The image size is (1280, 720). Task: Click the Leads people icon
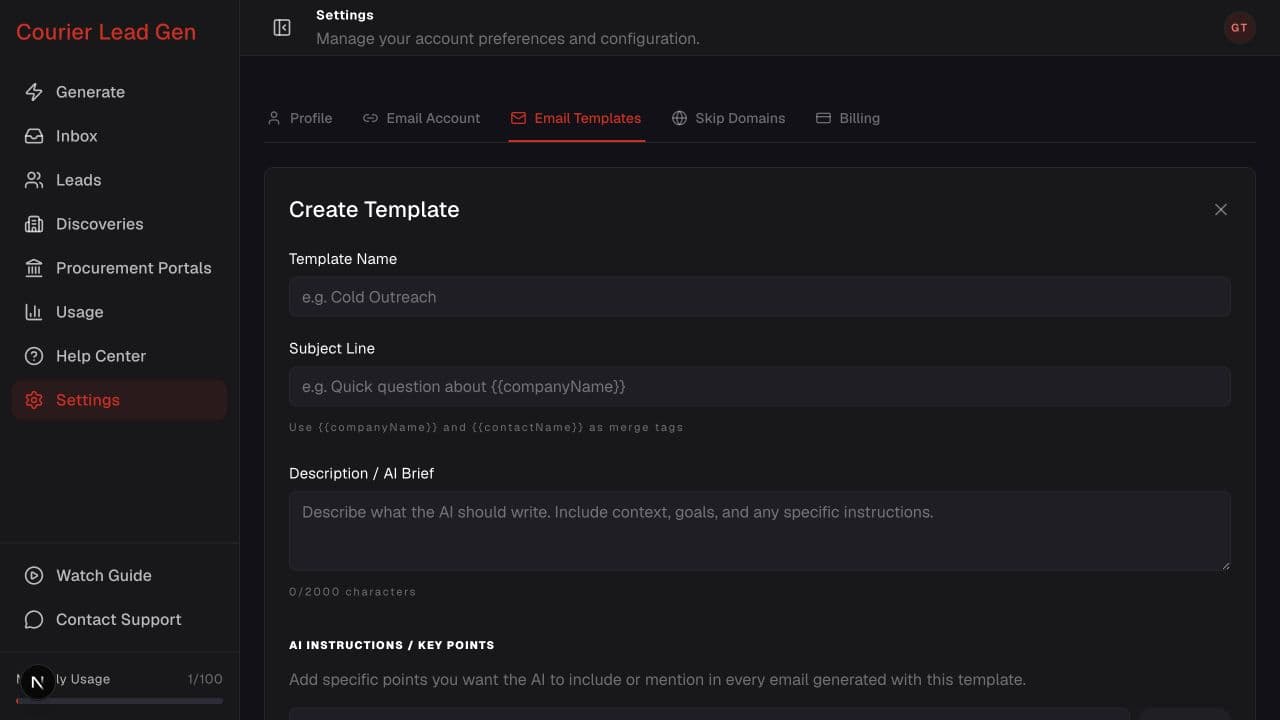coord(34,180)
